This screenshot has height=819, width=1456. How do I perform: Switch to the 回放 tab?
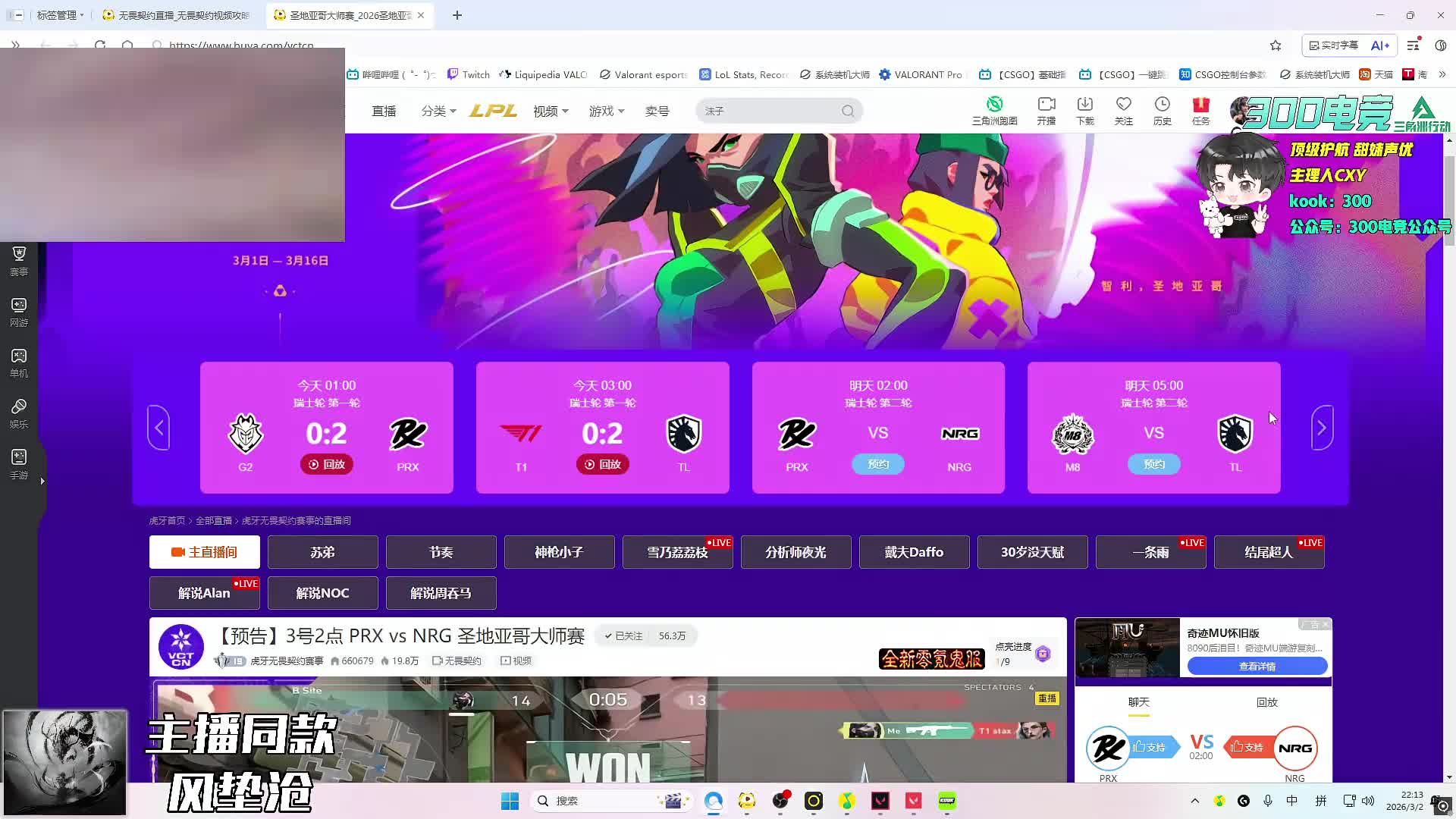point(1266,702)
